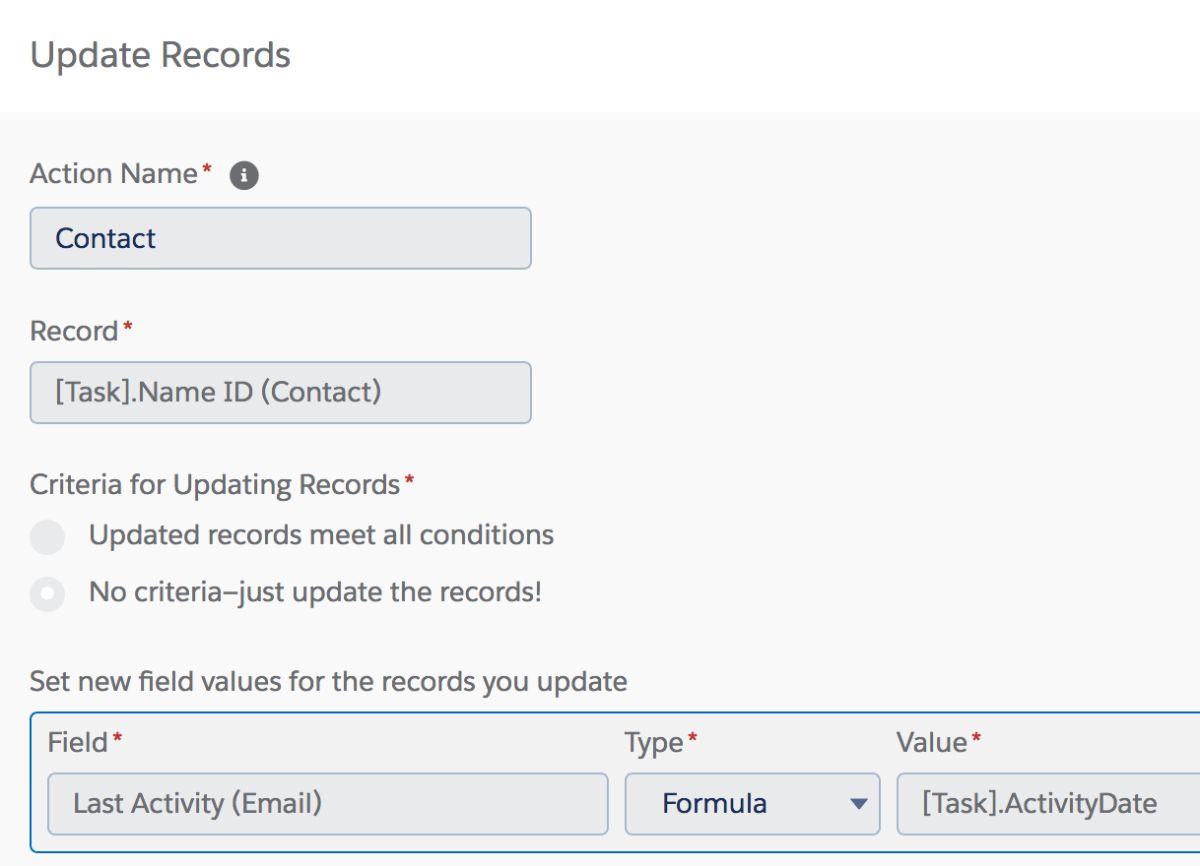Screen dimensions: 1200x866
Task: Click the [Task].ActivityDate value field
Action: [x=1048, y=803]
